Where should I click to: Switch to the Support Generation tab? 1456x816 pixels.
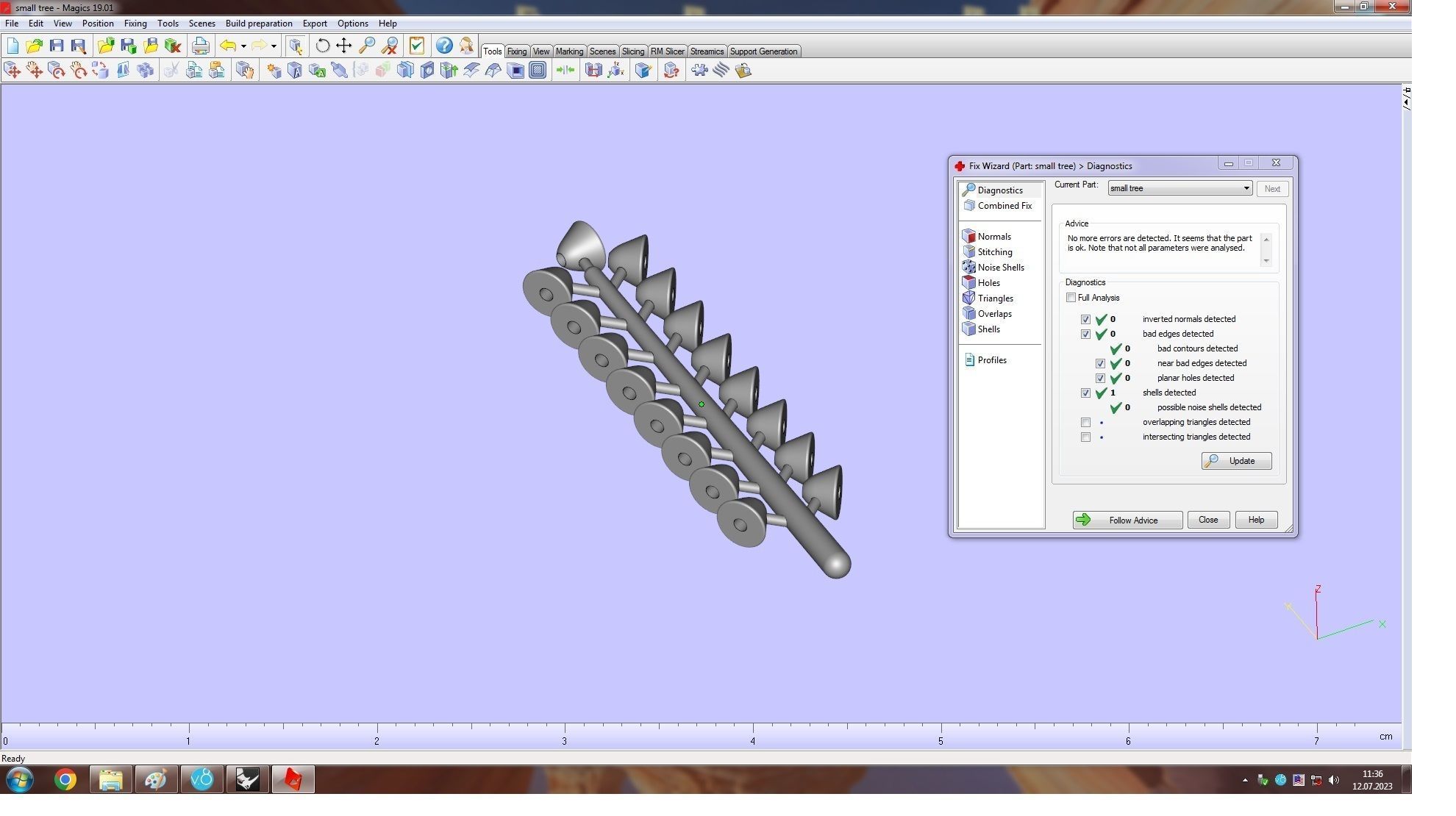763,51
